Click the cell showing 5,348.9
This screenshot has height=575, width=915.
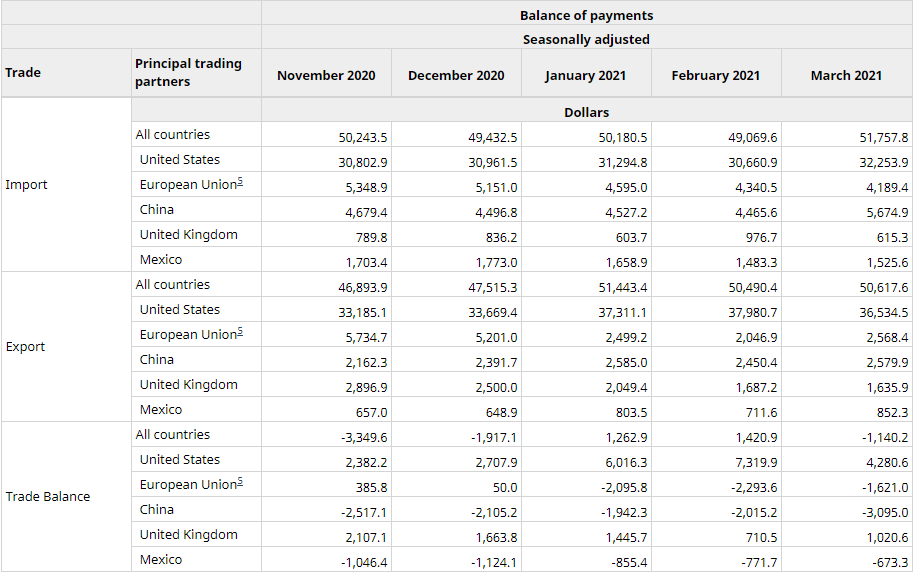click(x=366, y=187)
